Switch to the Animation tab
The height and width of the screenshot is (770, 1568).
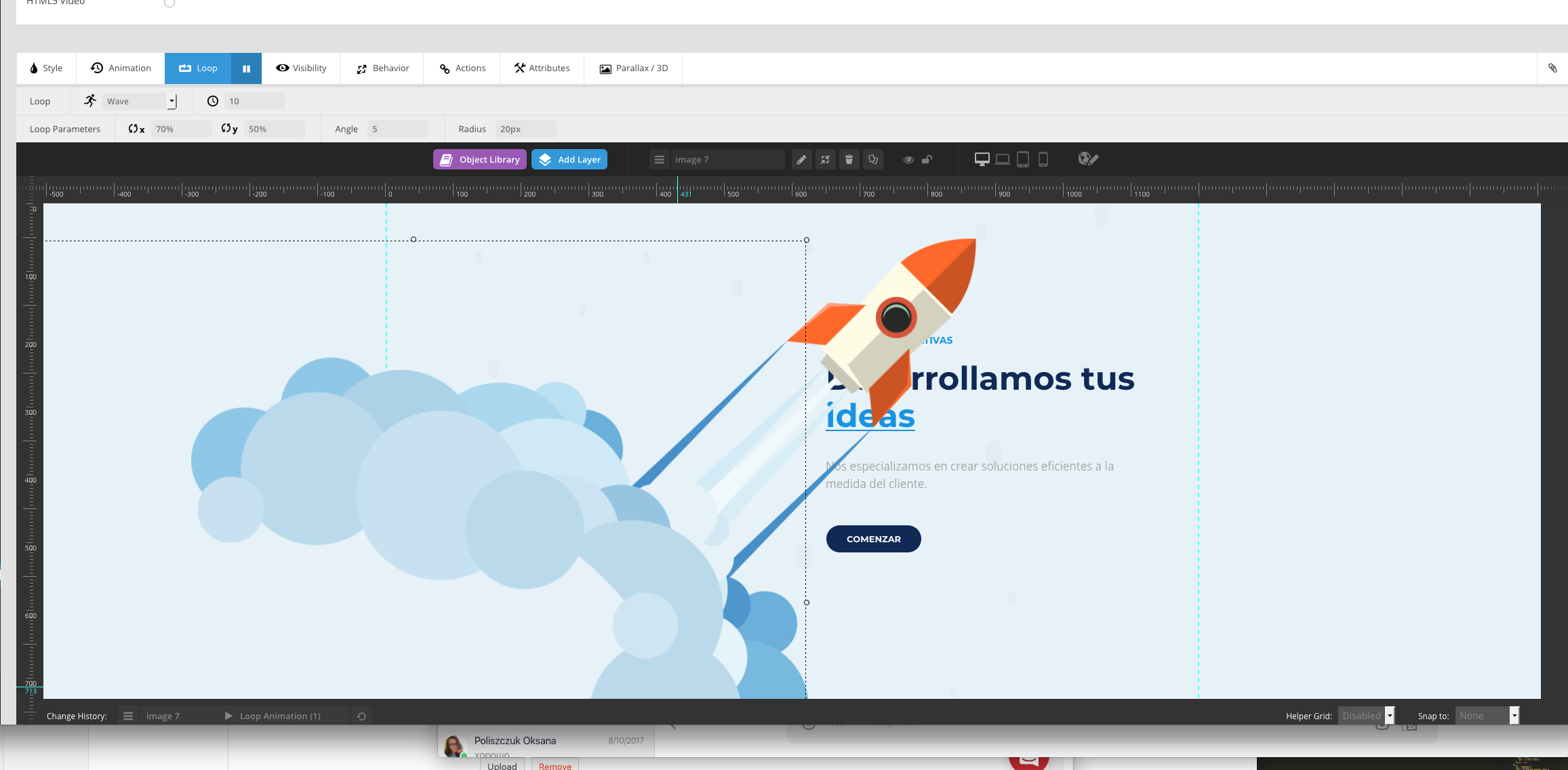121,68
